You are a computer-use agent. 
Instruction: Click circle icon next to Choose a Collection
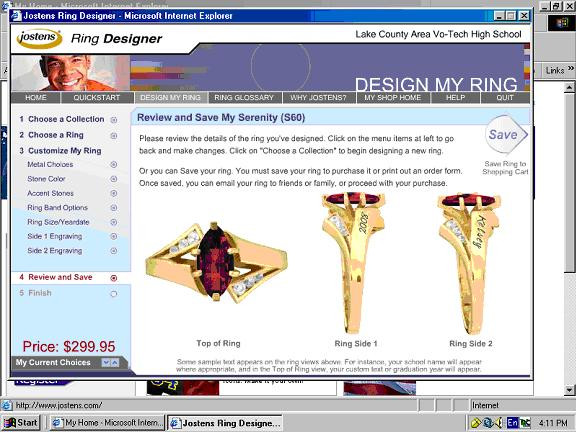pos(114,120)
